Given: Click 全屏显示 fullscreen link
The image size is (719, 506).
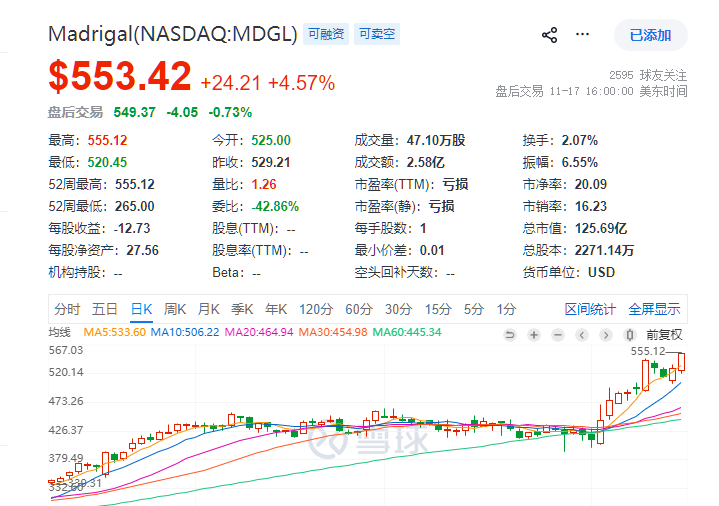Looking at the screenshot, I should point(654,309).
